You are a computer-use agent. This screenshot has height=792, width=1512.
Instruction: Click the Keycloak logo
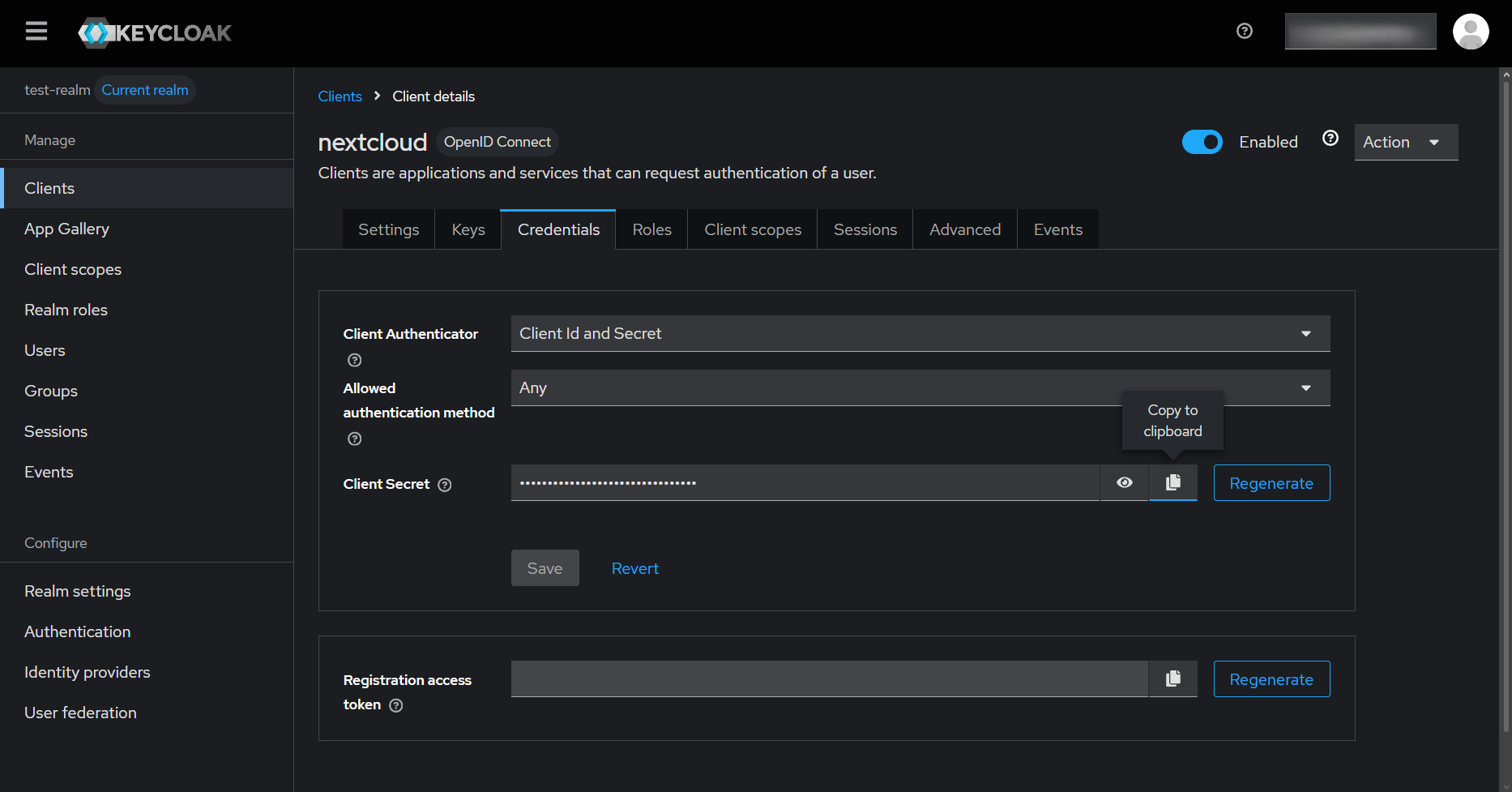point(155,33)
